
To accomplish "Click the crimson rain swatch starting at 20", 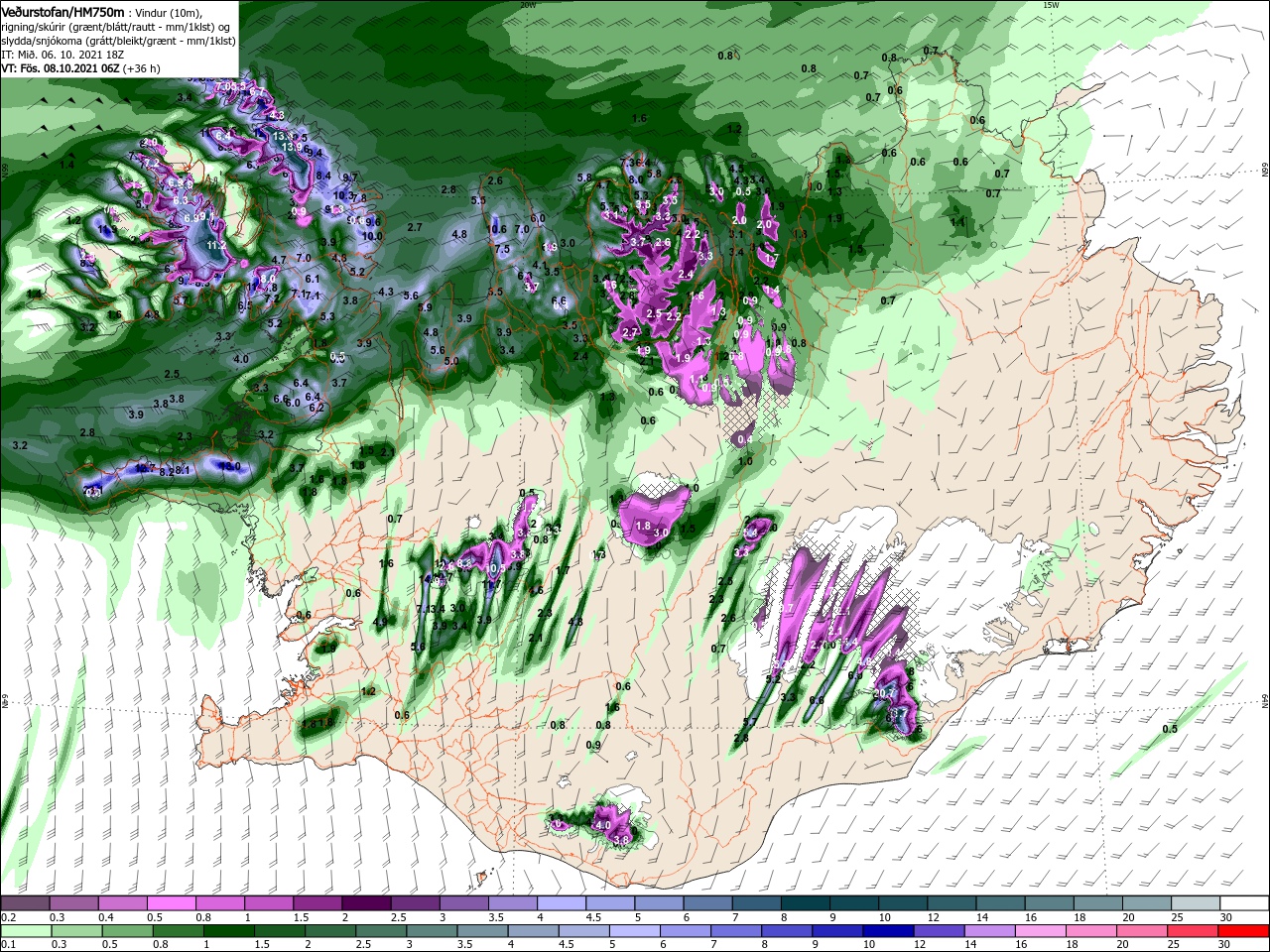I will tap(1141, 930).
